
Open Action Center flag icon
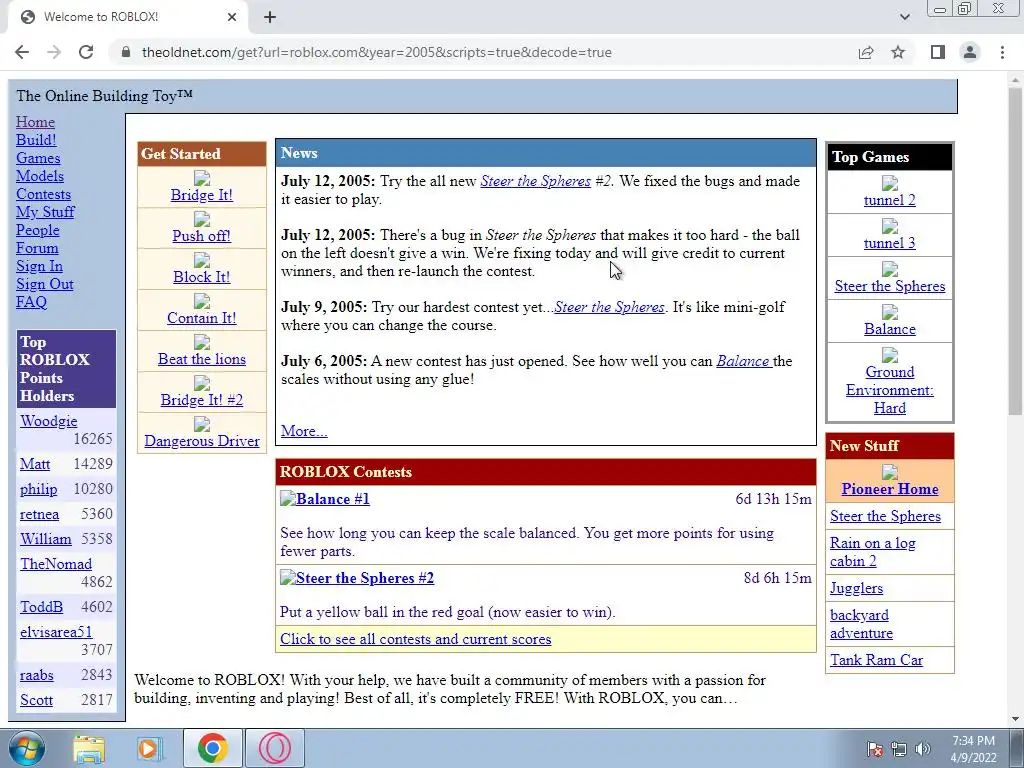coord(874,749)
